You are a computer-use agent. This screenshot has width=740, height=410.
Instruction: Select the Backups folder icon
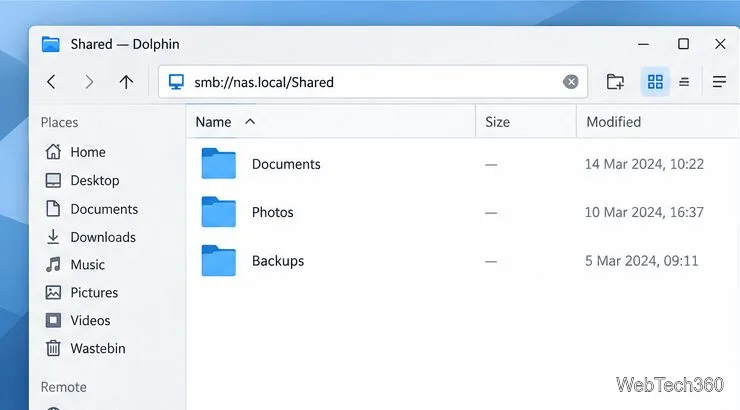(219, 260)
